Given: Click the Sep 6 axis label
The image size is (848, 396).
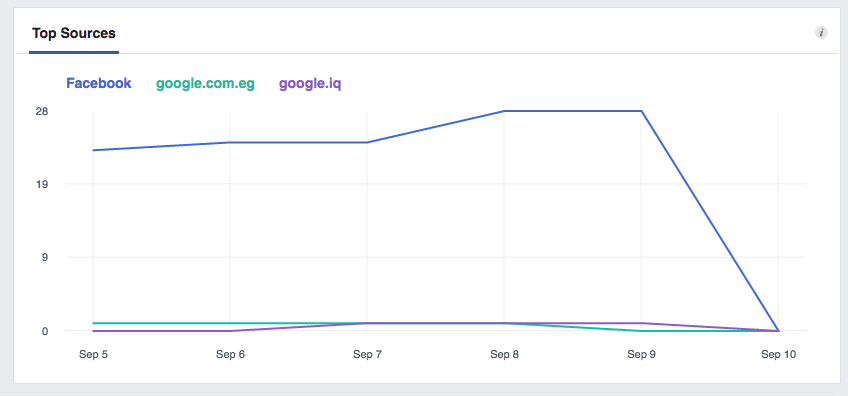Looking at the screenshot, I should click(x=230, y=354).
